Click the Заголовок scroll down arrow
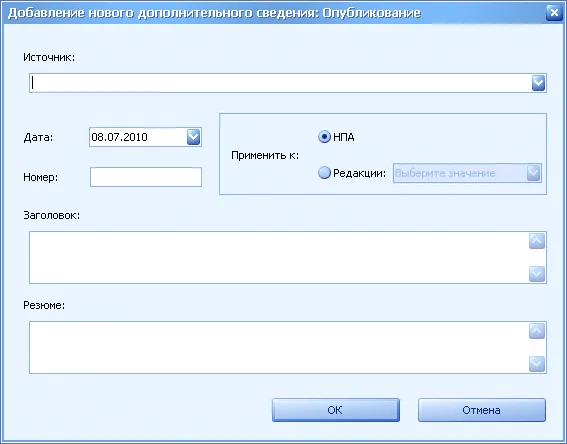This screenshot has width=567, height=444. pyautogui.click(x=537, y=274)
